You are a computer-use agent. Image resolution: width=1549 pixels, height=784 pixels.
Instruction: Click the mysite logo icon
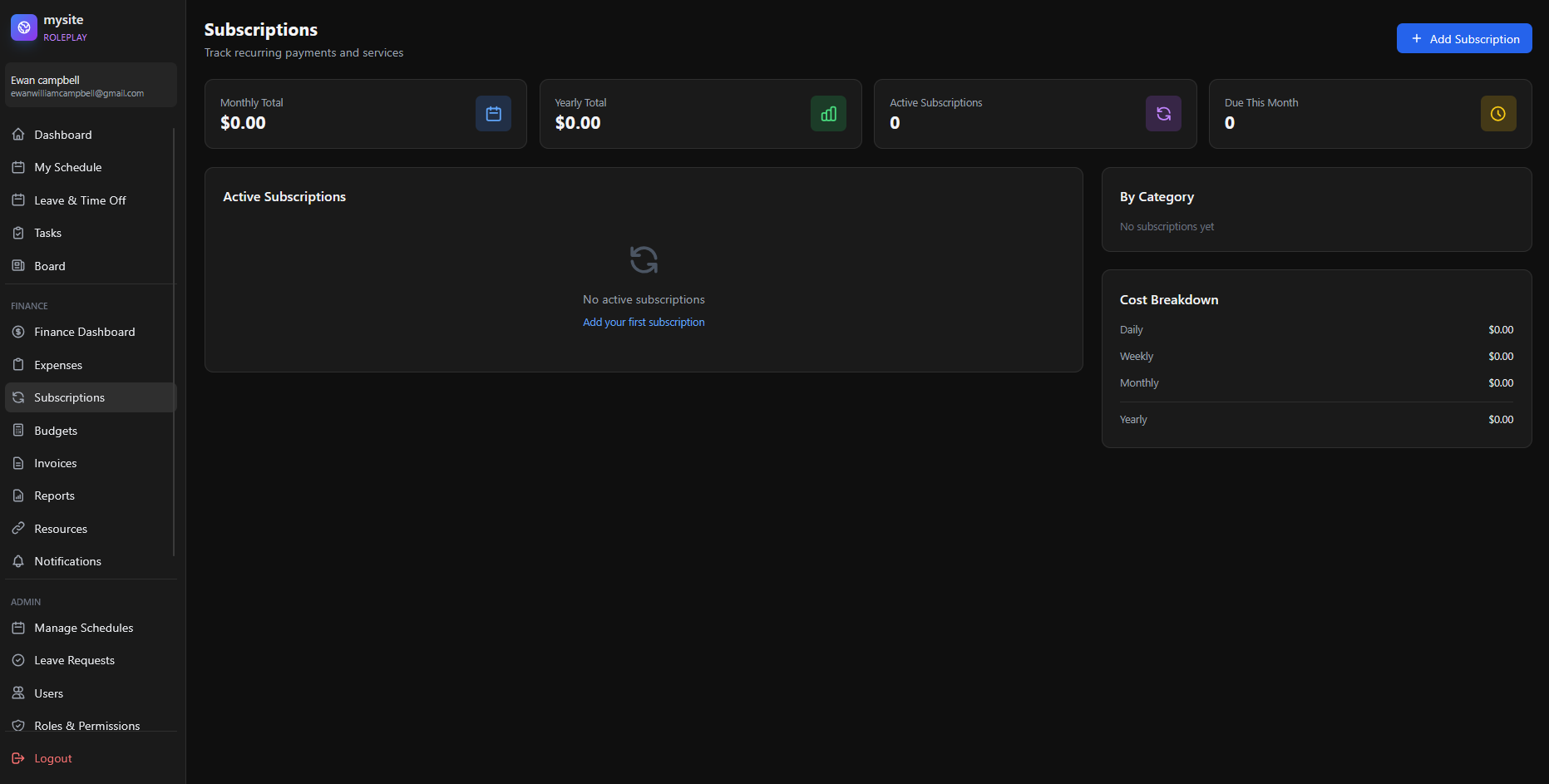[x=23, y=27]
